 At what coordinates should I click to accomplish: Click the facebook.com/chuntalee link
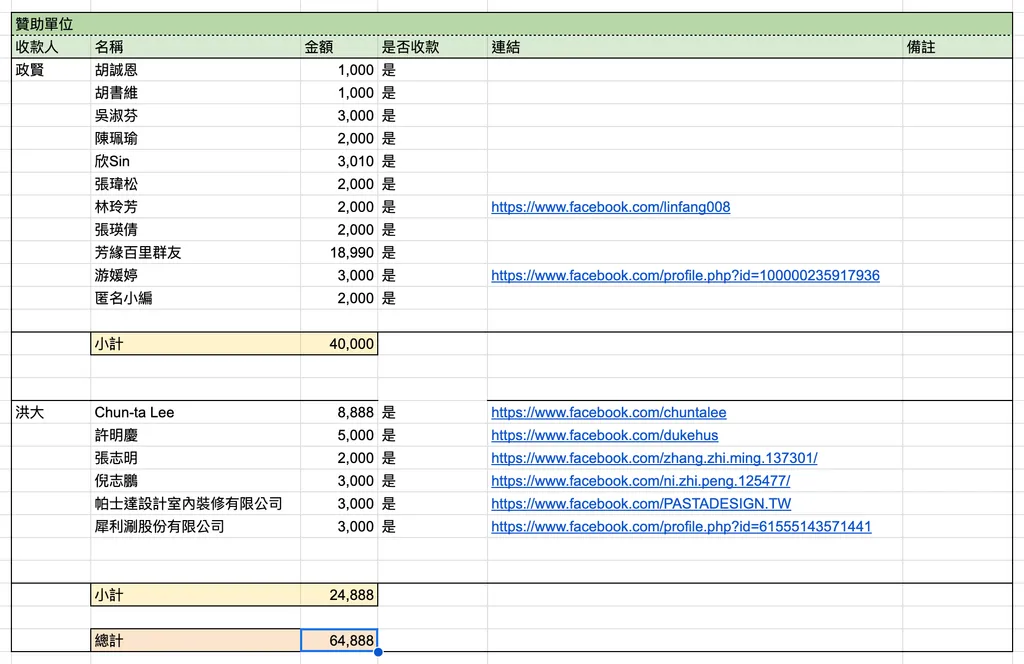click(609, 413)
